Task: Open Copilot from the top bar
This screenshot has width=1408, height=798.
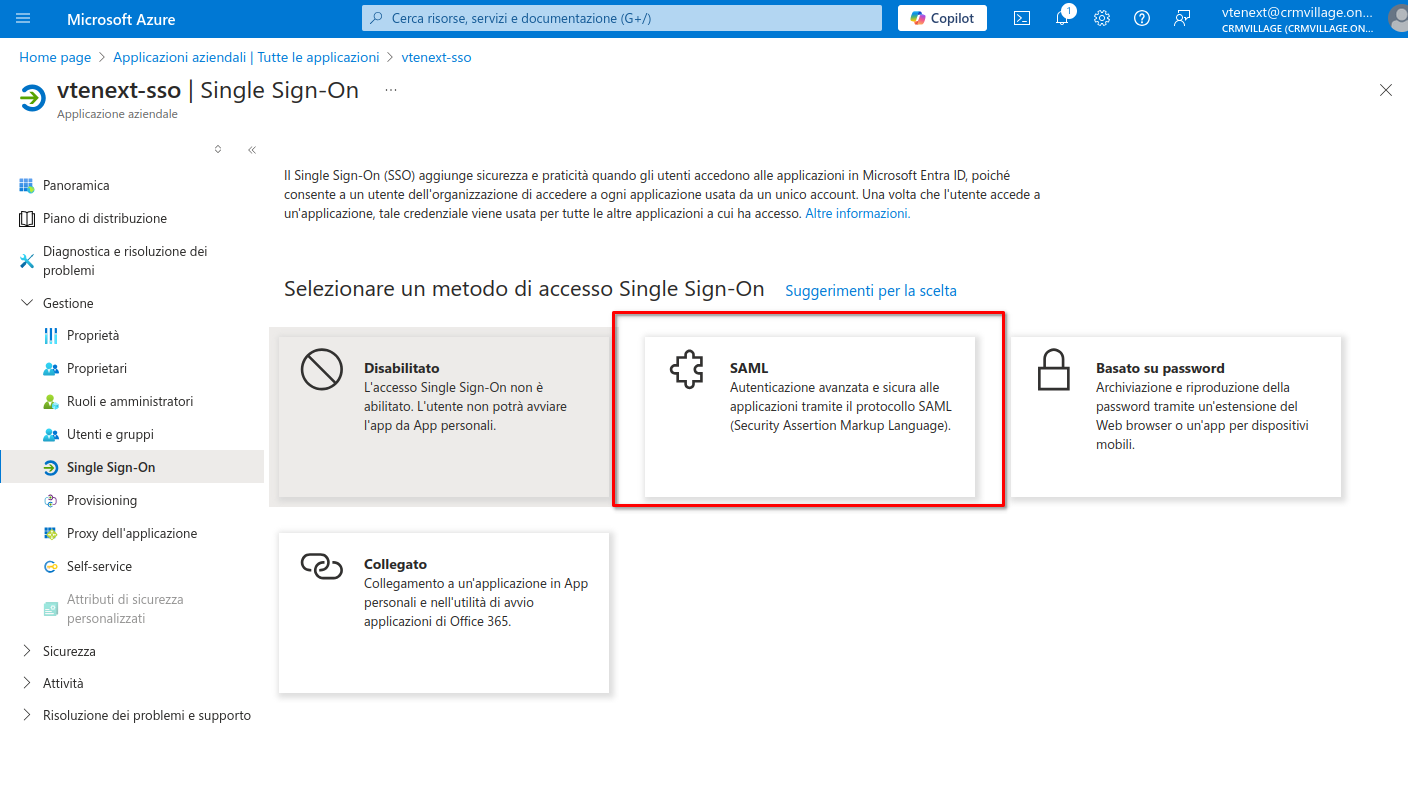Action: pos(942,18)
